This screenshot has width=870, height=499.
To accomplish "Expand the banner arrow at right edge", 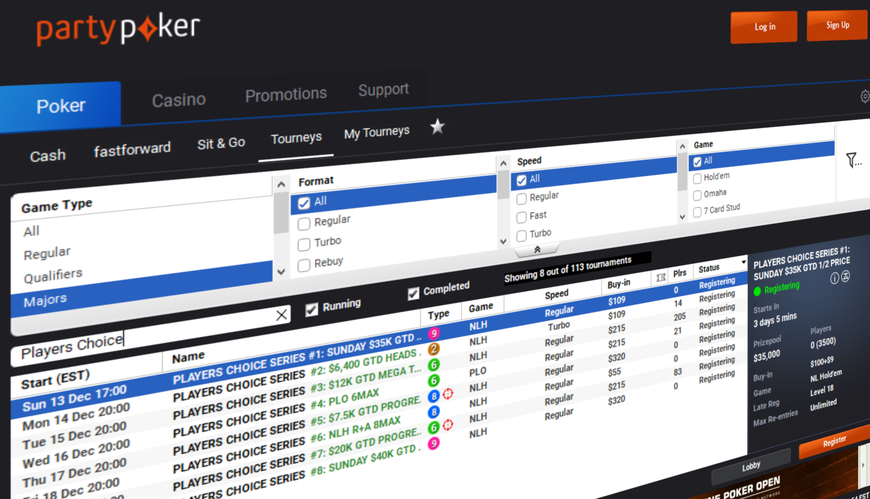I will [863, 466].
